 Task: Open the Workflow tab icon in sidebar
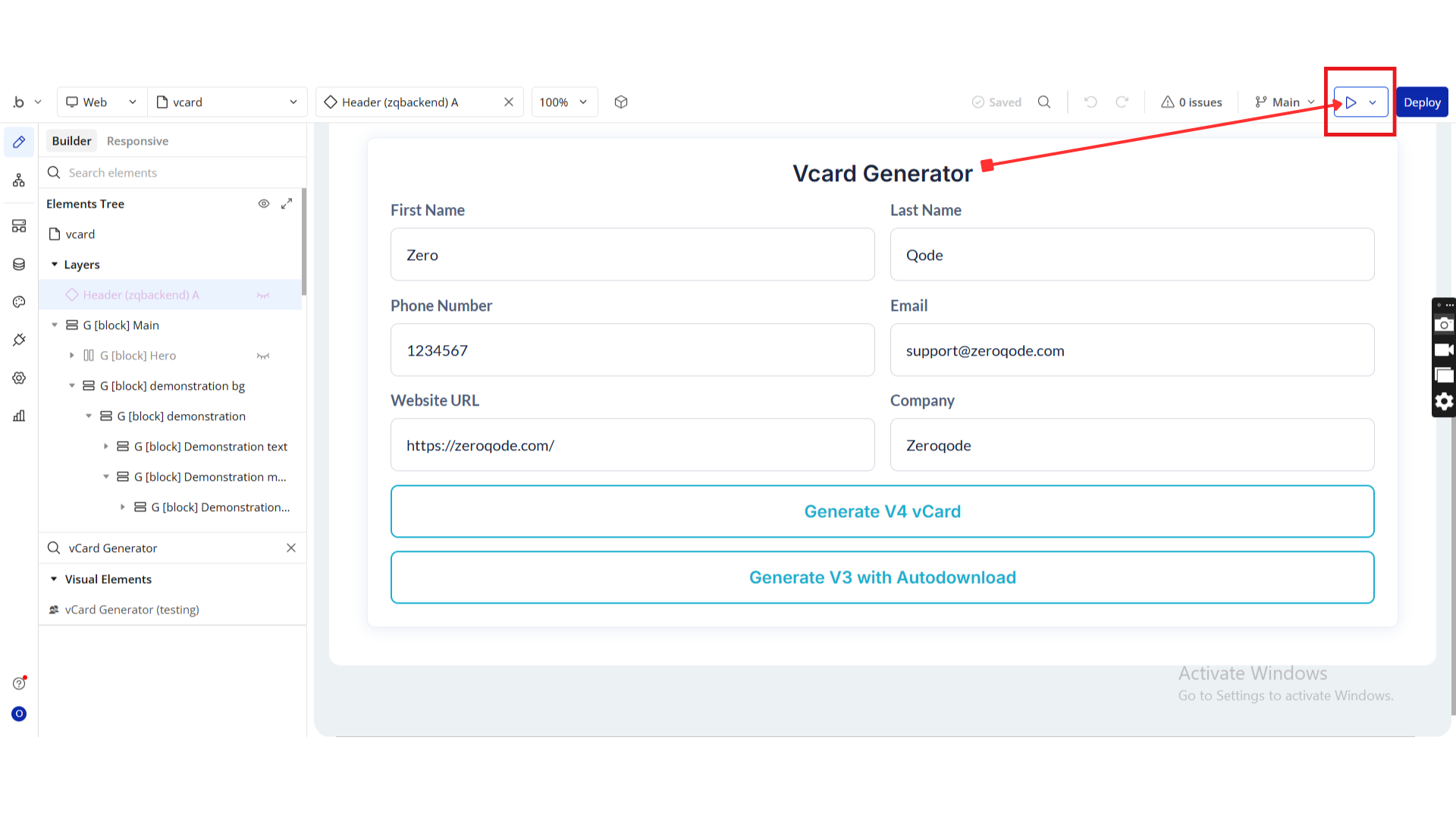pos(19,180)
